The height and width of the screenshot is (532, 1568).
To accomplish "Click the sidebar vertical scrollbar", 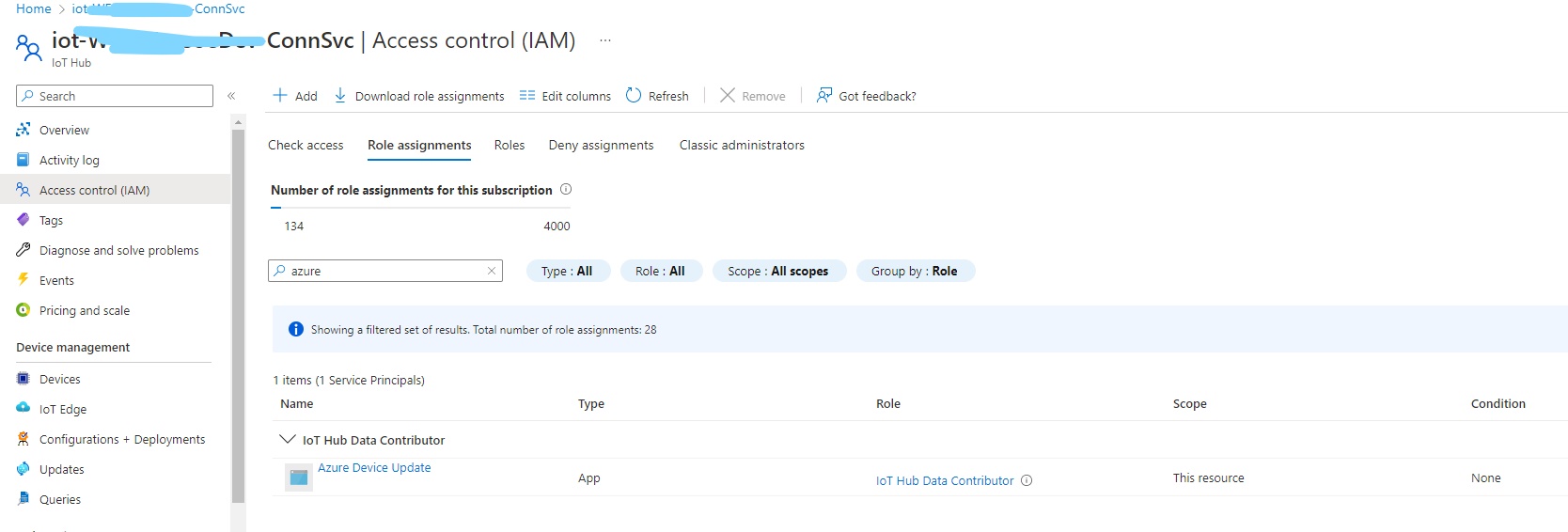I will coord(238,315).
